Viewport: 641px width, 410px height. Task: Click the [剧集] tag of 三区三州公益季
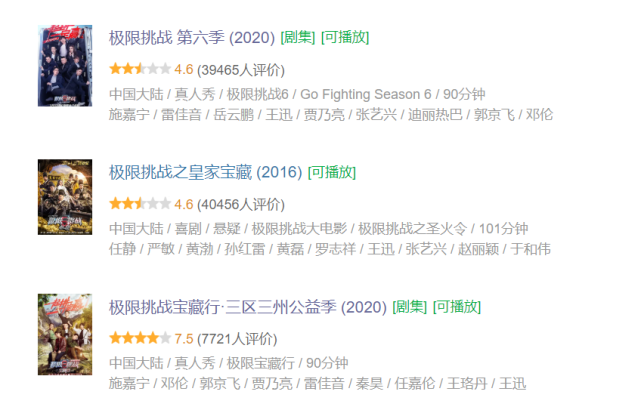pos(410,307)
